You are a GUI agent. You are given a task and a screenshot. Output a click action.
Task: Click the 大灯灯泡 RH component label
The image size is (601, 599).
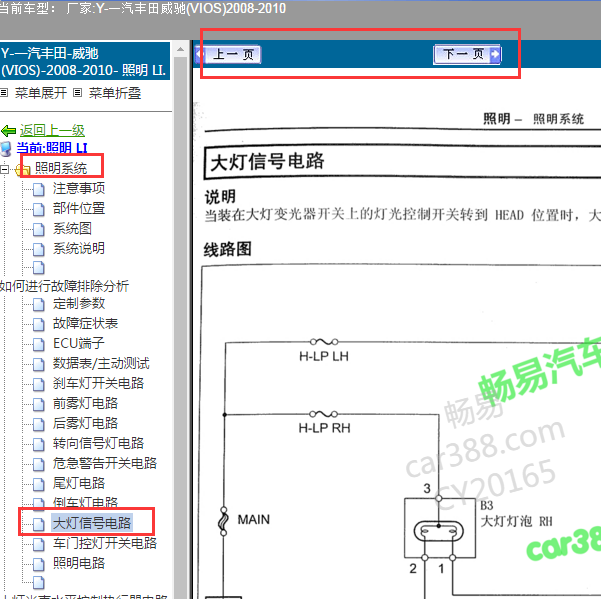coord(516,521)
